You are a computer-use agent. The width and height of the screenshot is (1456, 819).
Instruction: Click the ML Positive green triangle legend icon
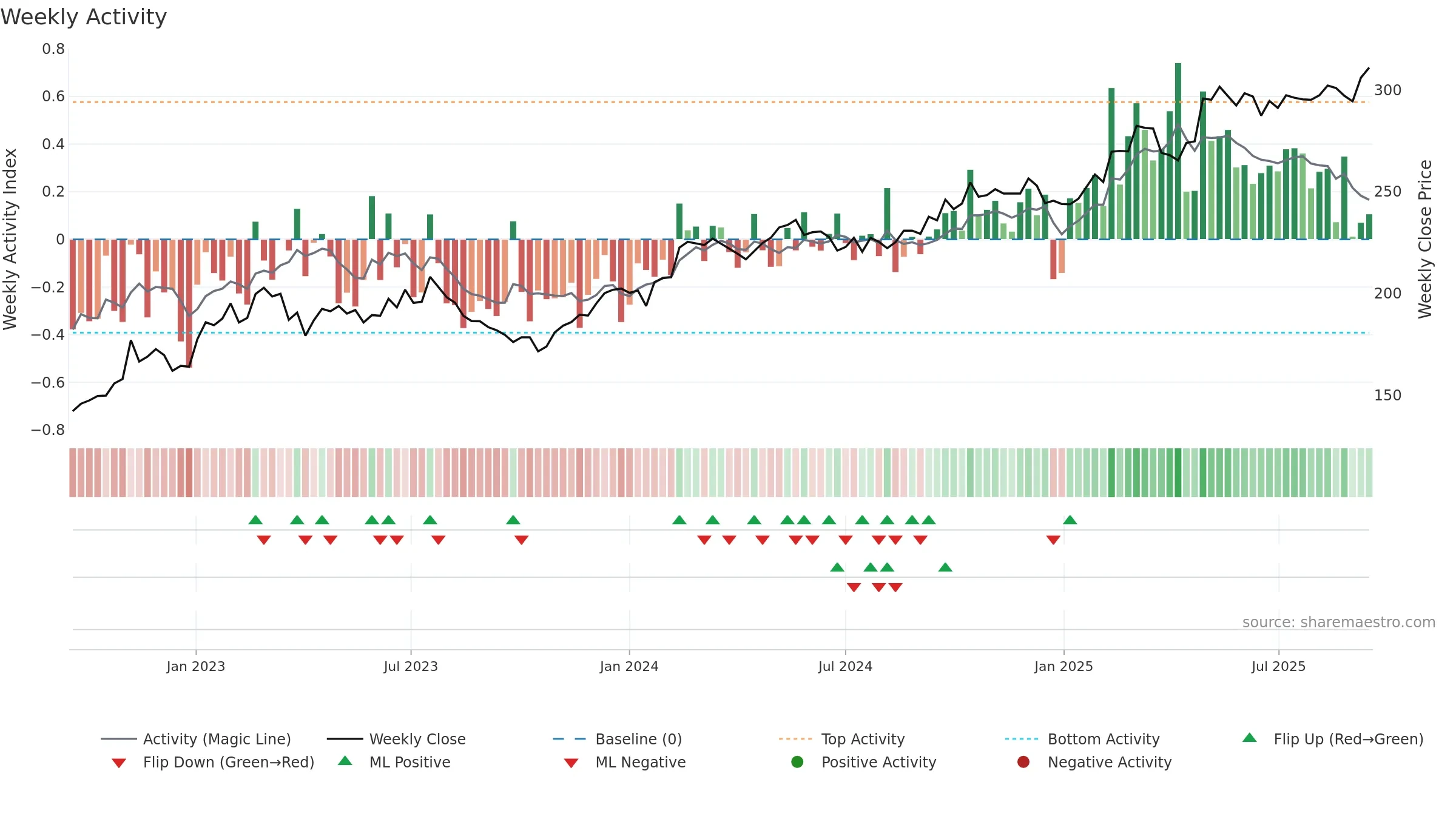345,761
